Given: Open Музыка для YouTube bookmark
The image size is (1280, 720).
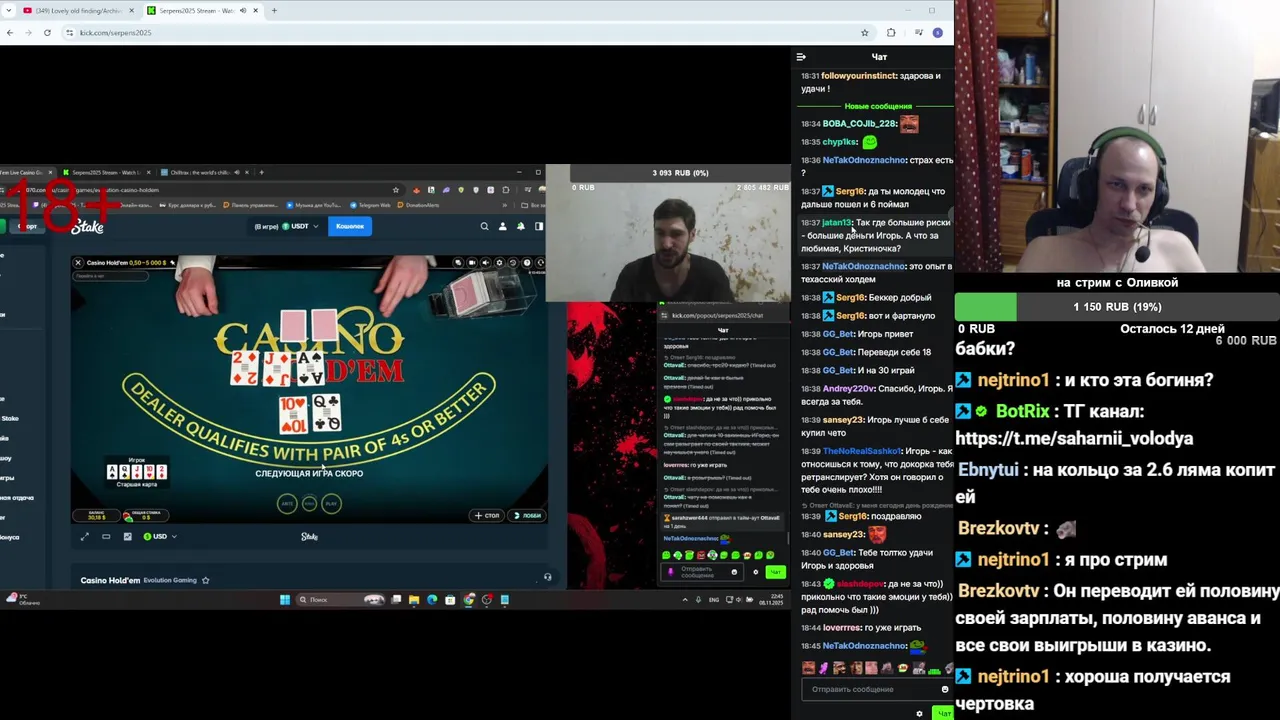Looking at the screenshot, I should [x=315, y=205].
